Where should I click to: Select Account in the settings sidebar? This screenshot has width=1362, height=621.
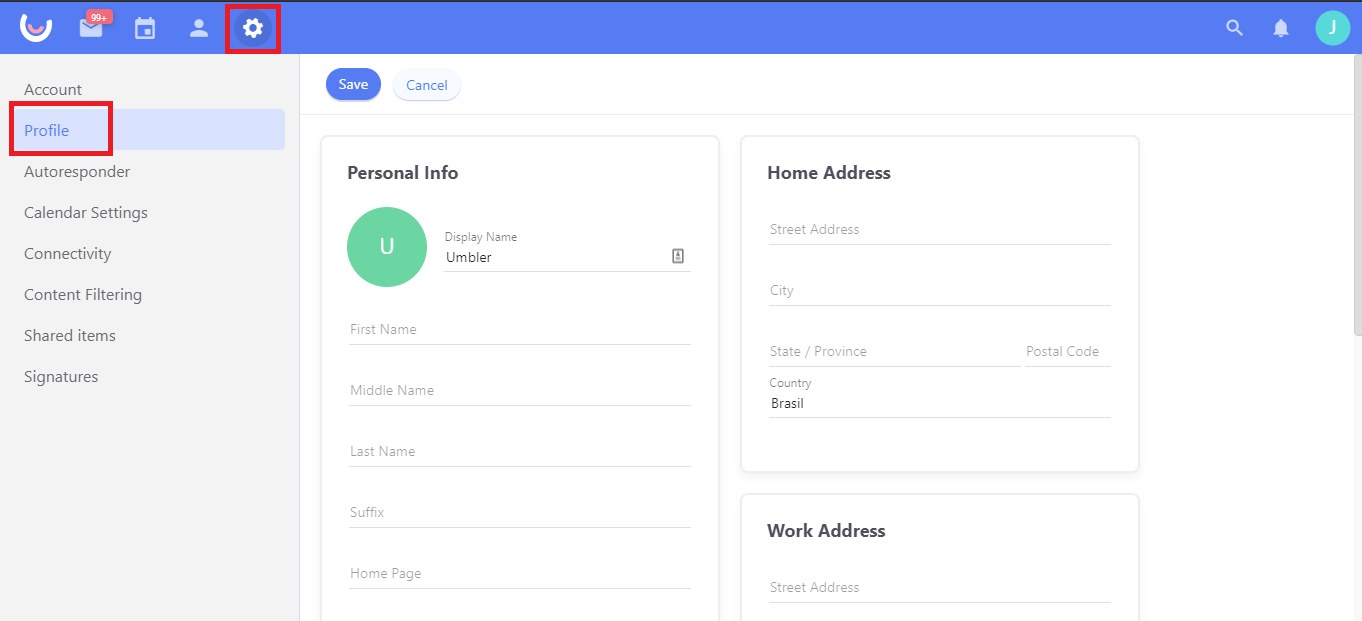click(53, 90)
